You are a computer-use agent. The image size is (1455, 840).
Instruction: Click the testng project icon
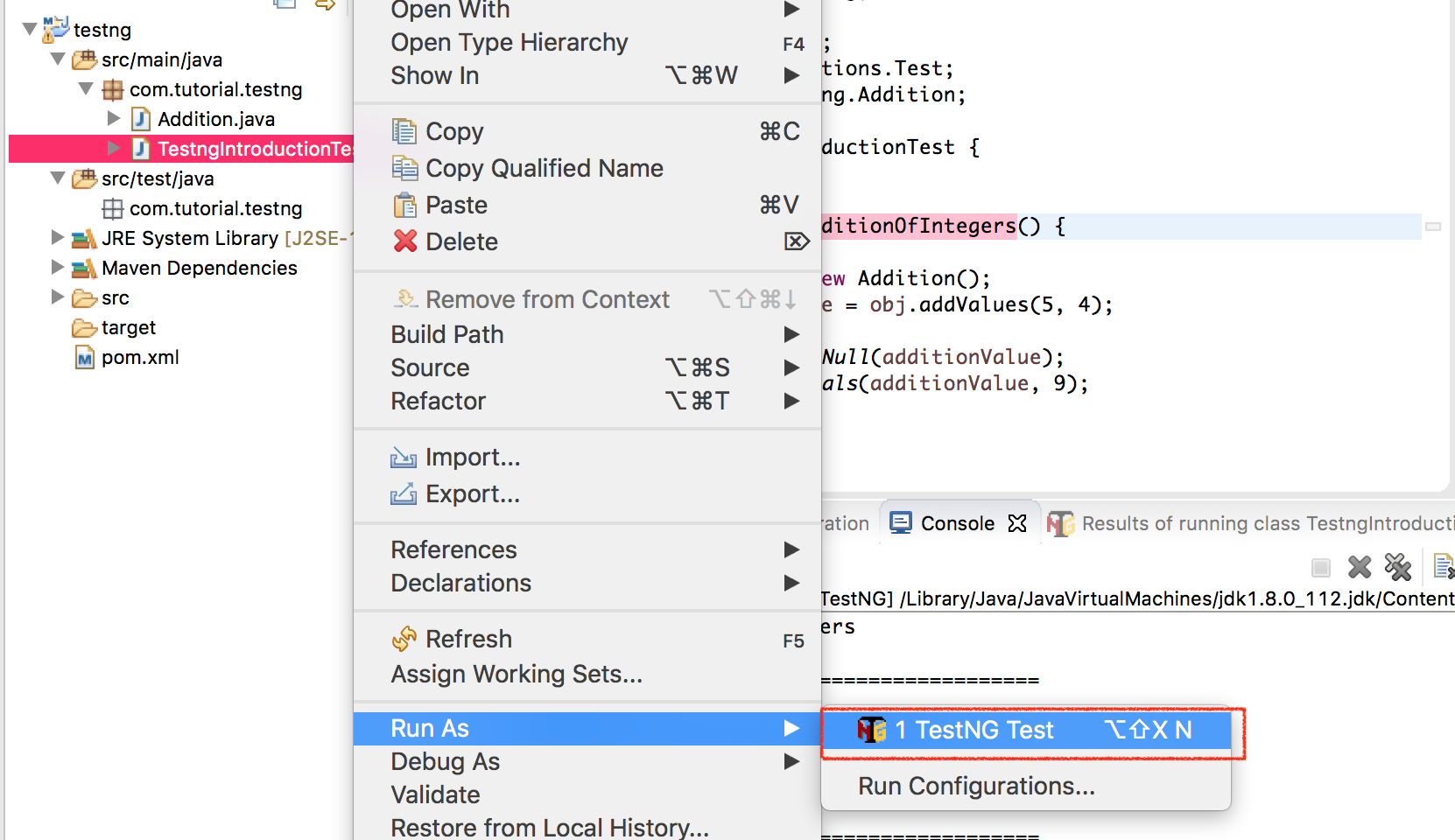(x=56, y=29)
